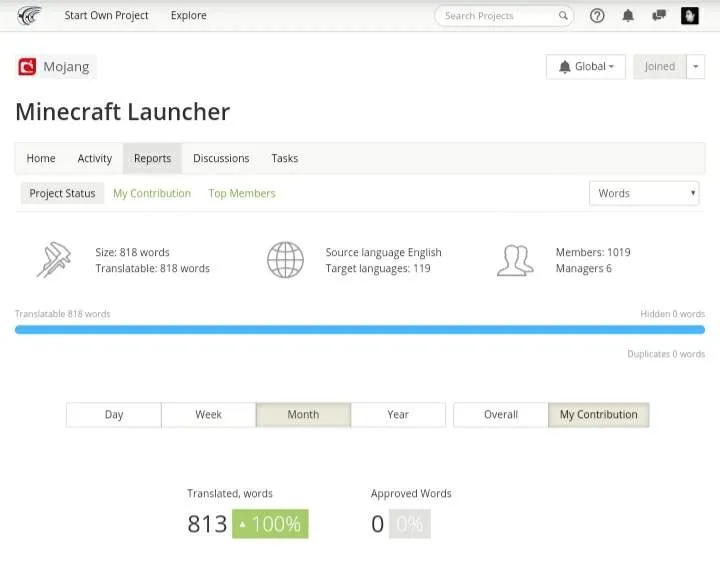Click the 'Size: 818 words' text
Screen dimensions: 720x561
[132, 252]
